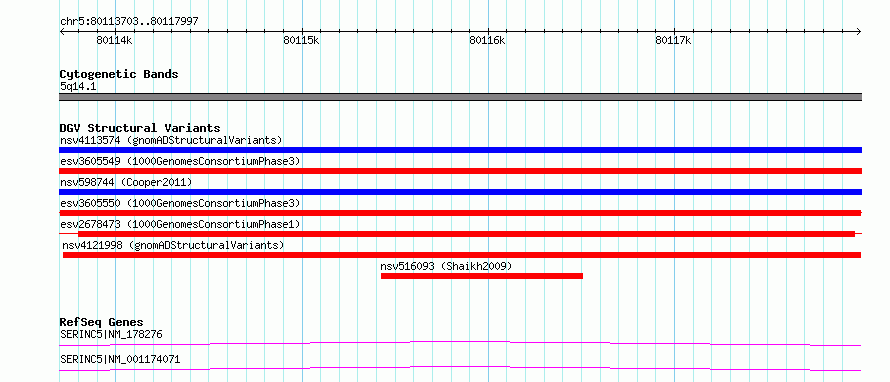
Task: Click the magenta SERINC5 NM_001174071 gene line
Action: [460, 368]
